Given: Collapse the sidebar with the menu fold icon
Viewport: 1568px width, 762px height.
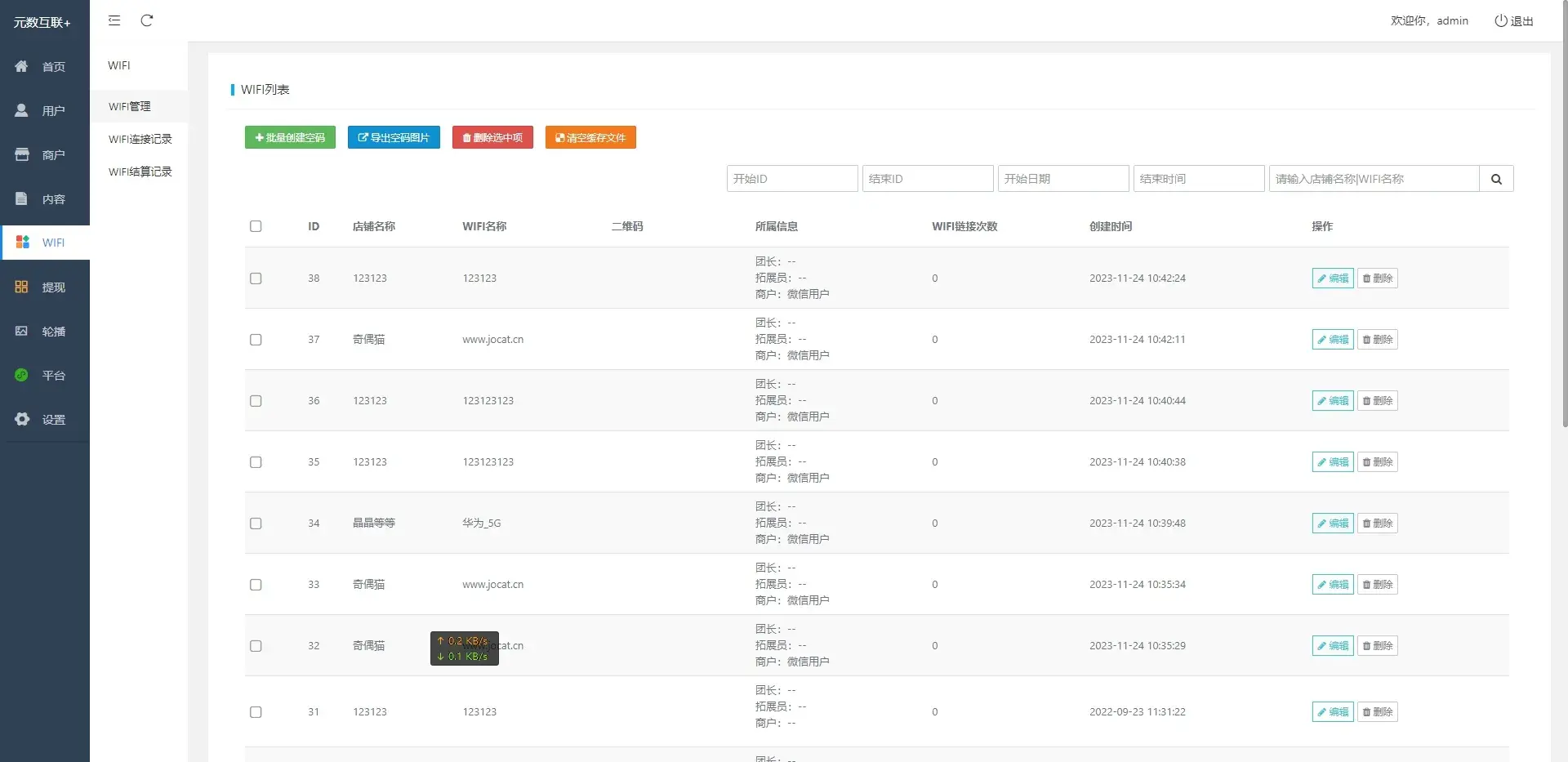Looking at the screenshot, I should [x=114, y=20].
